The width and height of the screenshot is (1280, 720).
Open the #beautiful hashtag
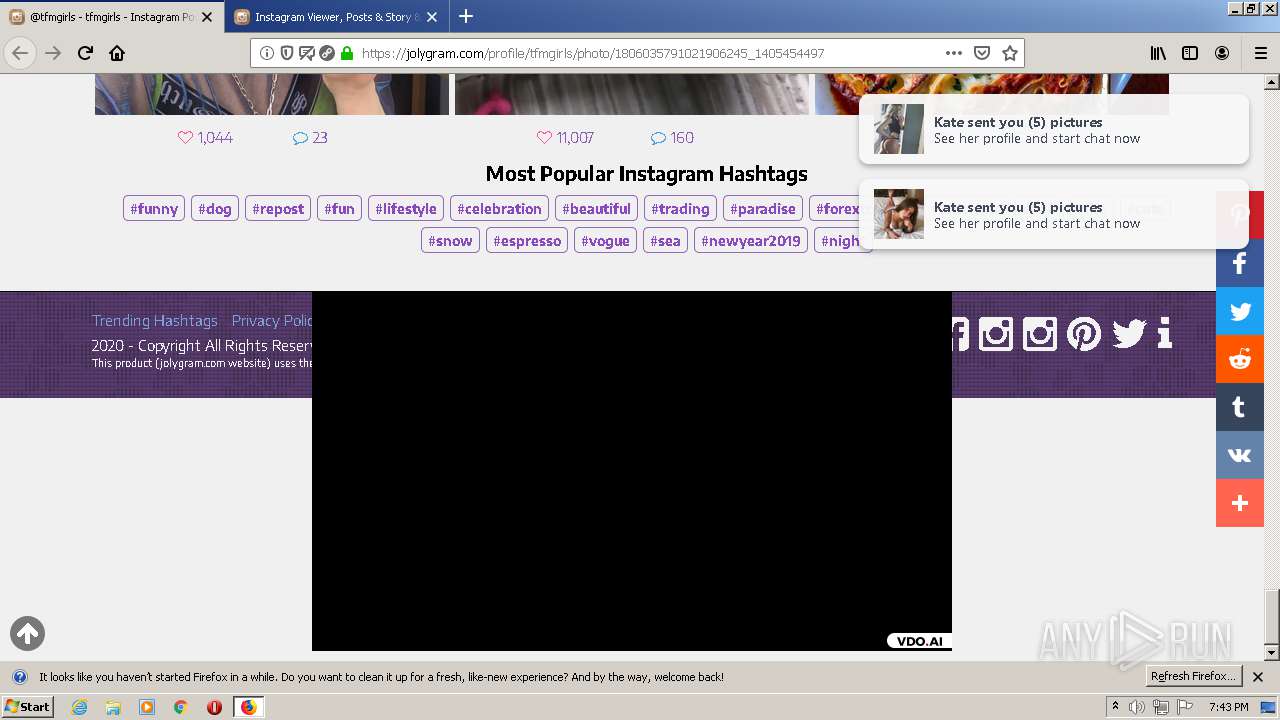(596, 208)
